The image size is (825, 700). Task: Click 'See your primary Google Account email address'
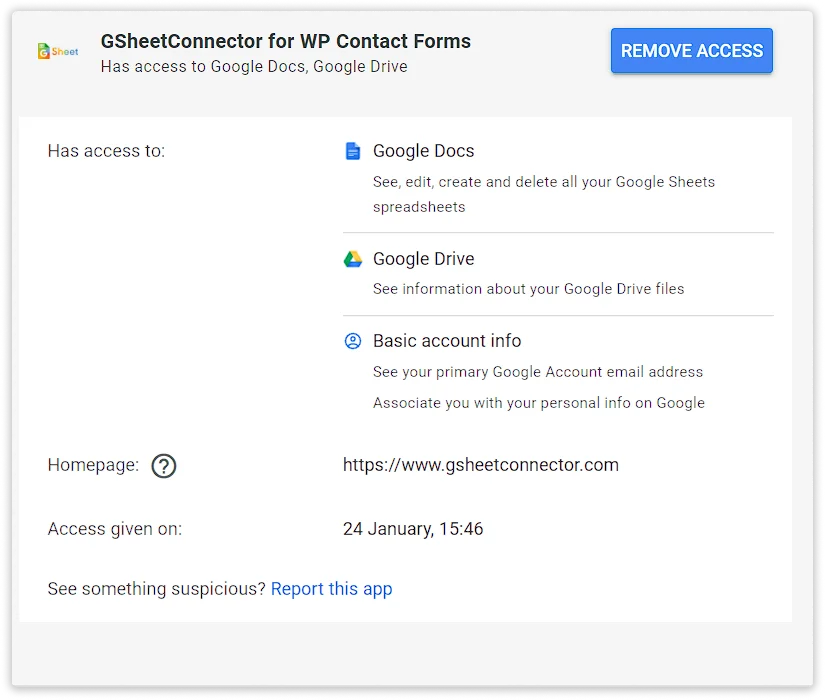537,372
